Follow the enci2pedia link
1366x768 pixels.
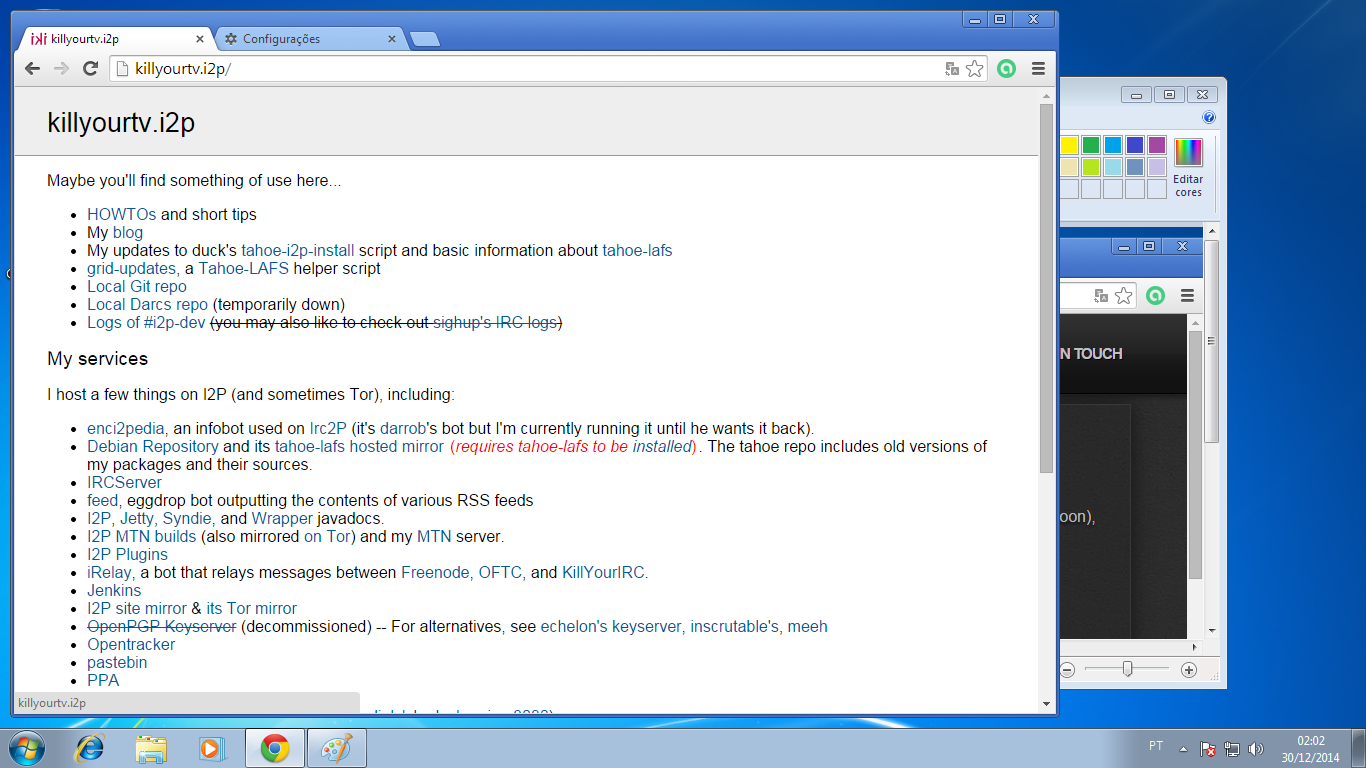[126, 428]
